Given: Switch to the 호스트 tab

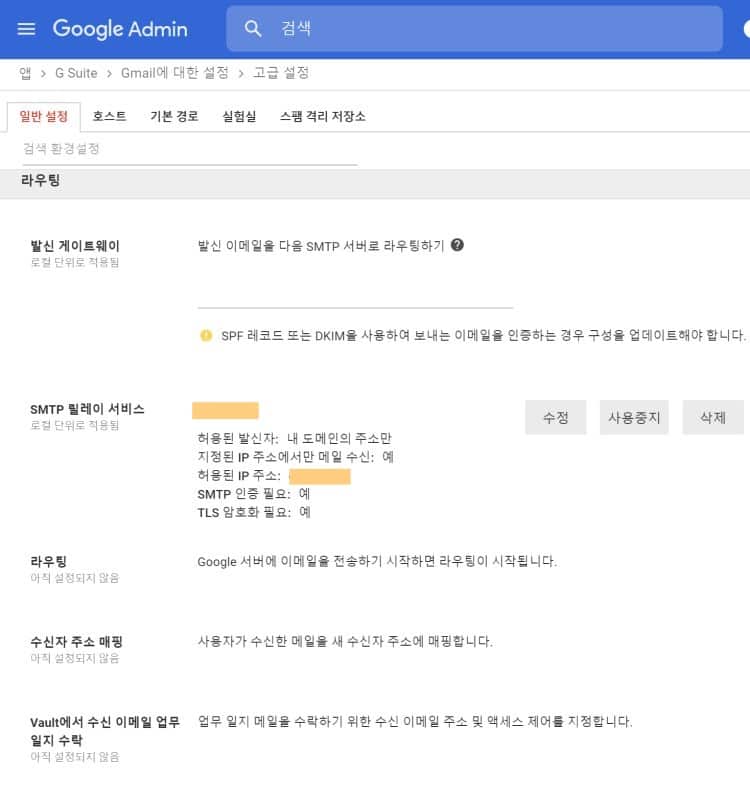Looking at the screenshot, I should click(x=109, y=116).
